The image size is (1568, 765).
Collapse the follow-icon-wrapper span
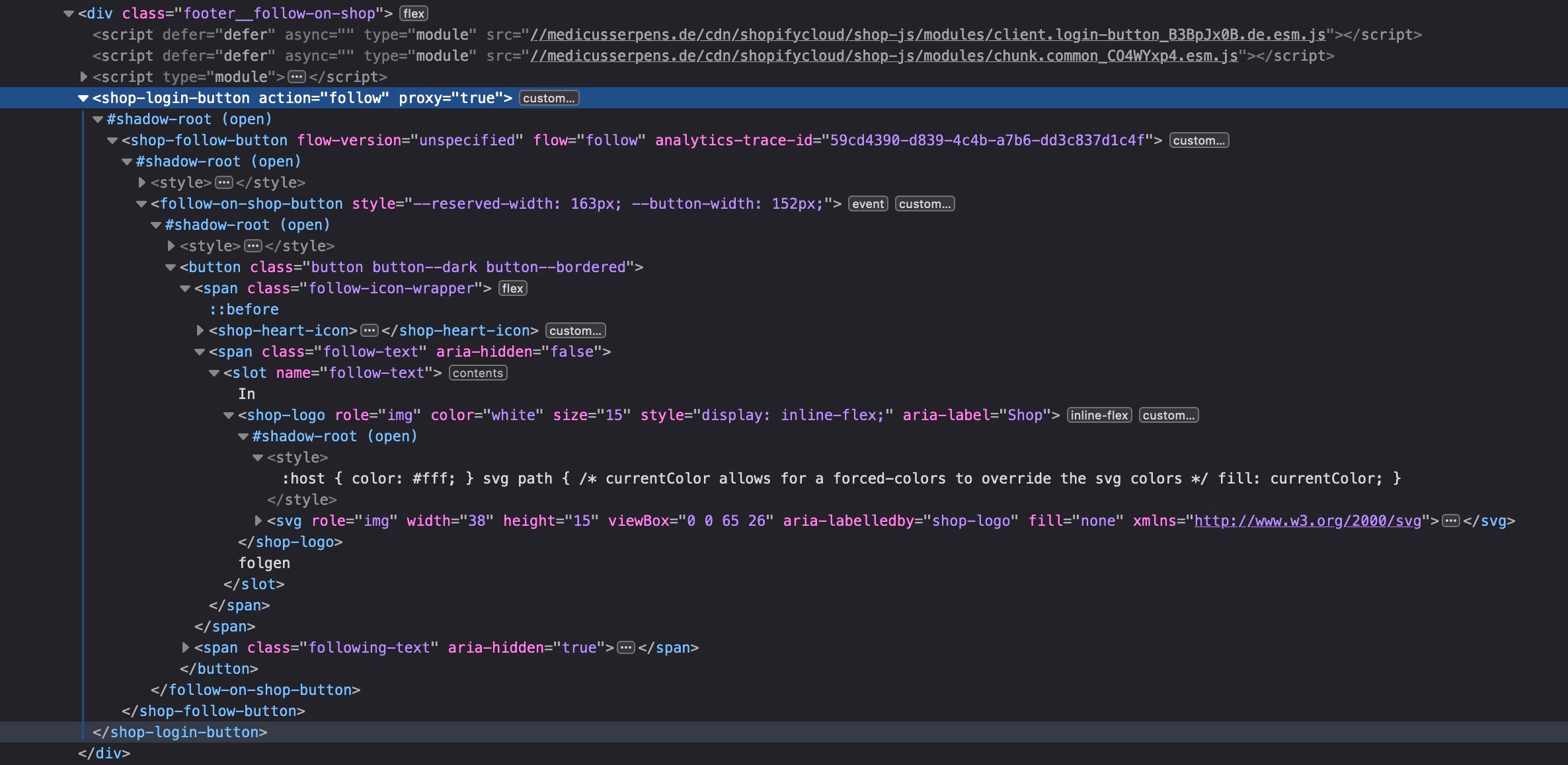tap(185, 288)
